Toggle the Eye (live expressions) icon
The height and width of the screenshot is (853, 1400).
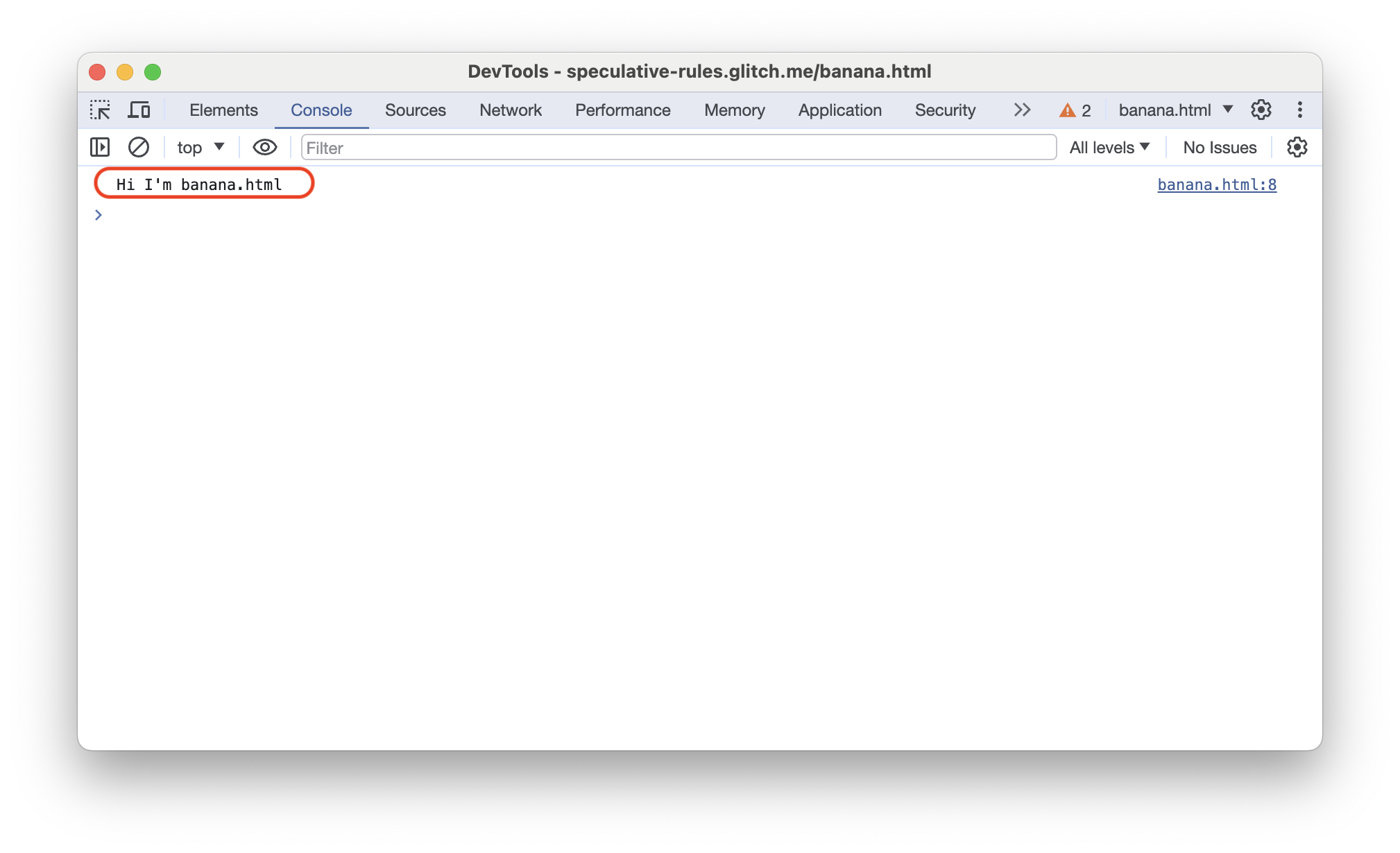click(x=262, y=147)
